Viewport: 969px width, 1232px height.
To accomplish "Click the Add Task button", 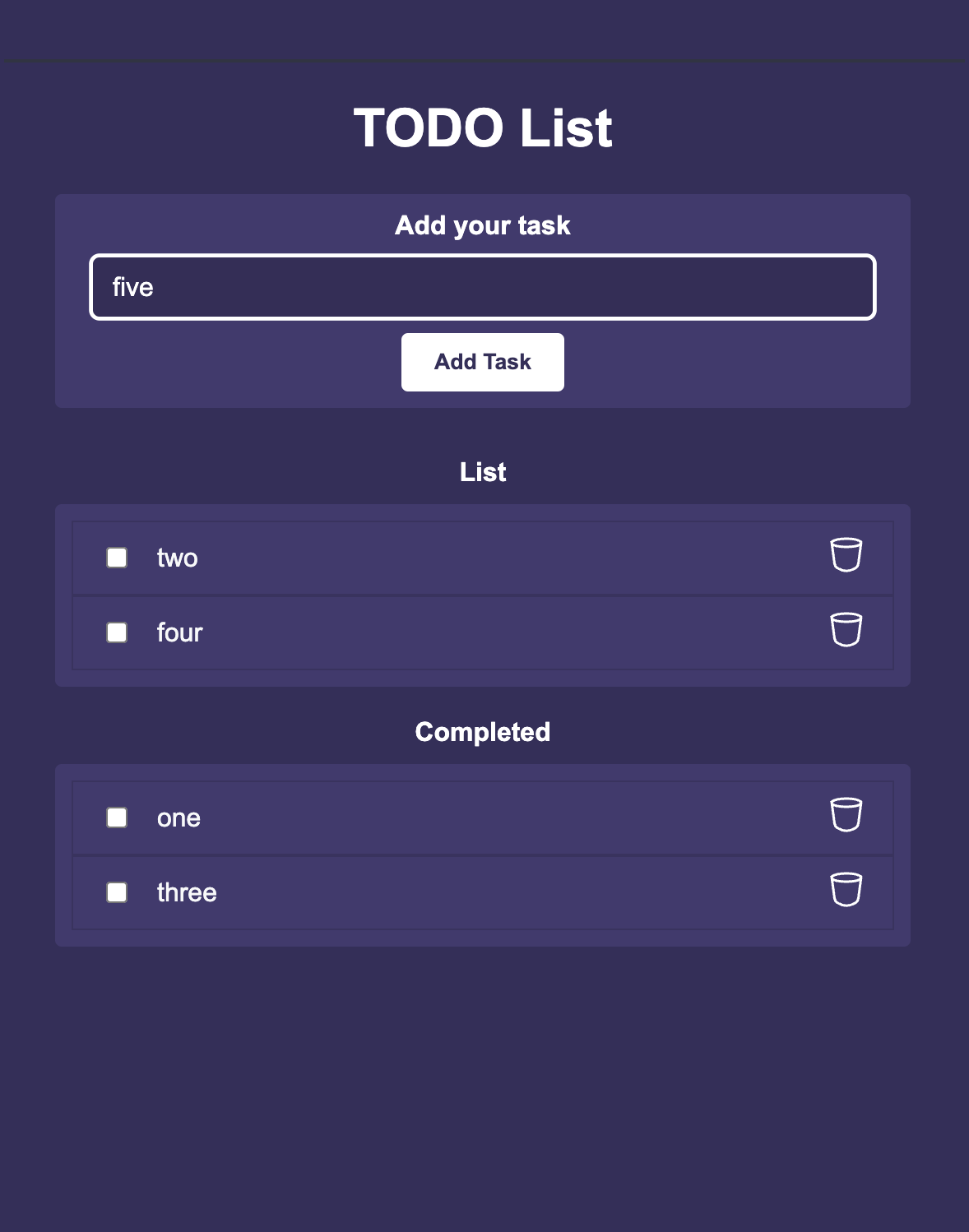I will coord(483,362).
